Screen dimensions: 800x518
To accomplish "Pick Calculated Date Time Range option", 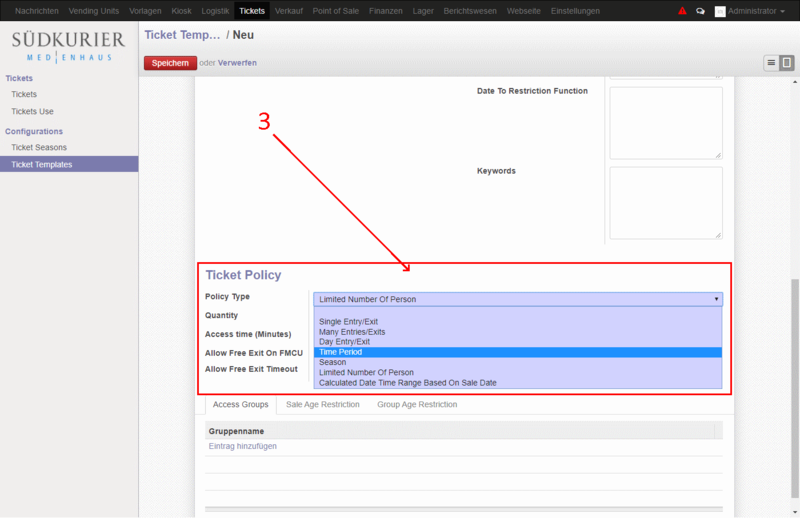I will point(408,383).
